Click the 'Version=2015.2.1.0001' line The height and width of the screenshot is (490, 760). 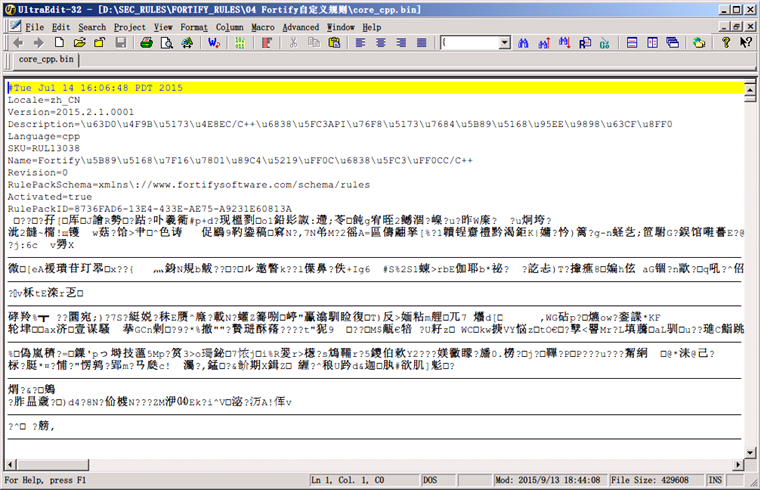[70, 112]
